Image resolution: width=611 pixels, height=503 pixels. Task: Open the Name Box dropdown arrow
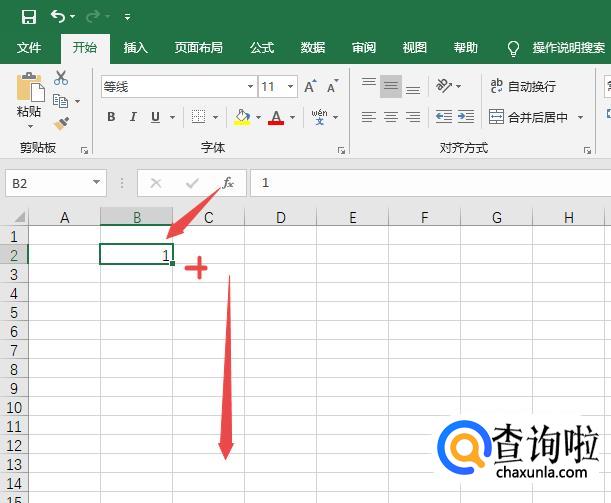click(97, 182)
